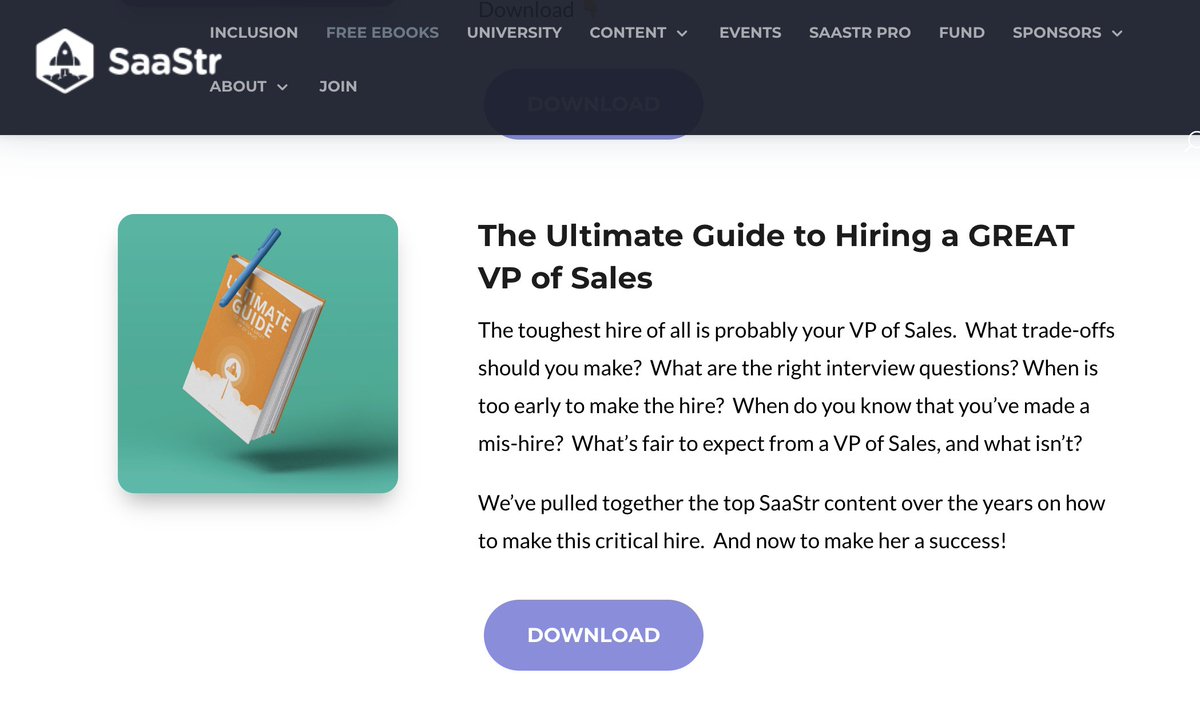This screenshot has width=1200, height=705.
Task: Click the dimmed Download button under header
Action: click(x=593, y=103)
